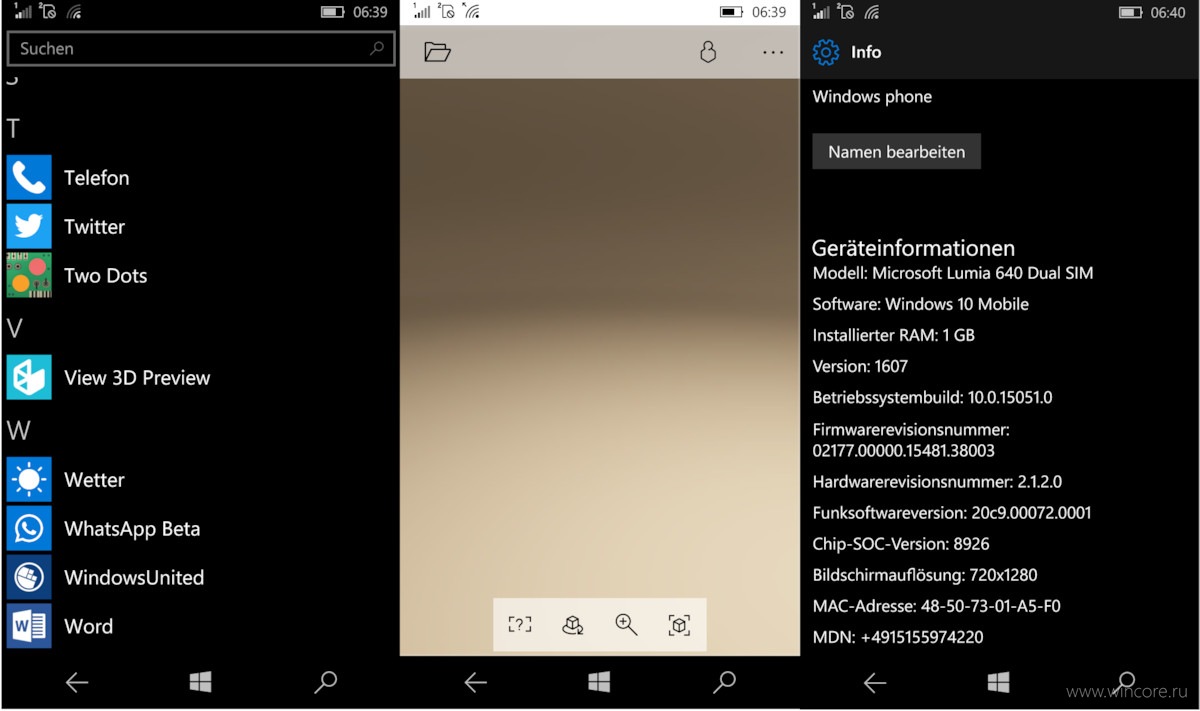Select the zoom-in magnifier tool
Screen dimensions: 1200x711
626,625
